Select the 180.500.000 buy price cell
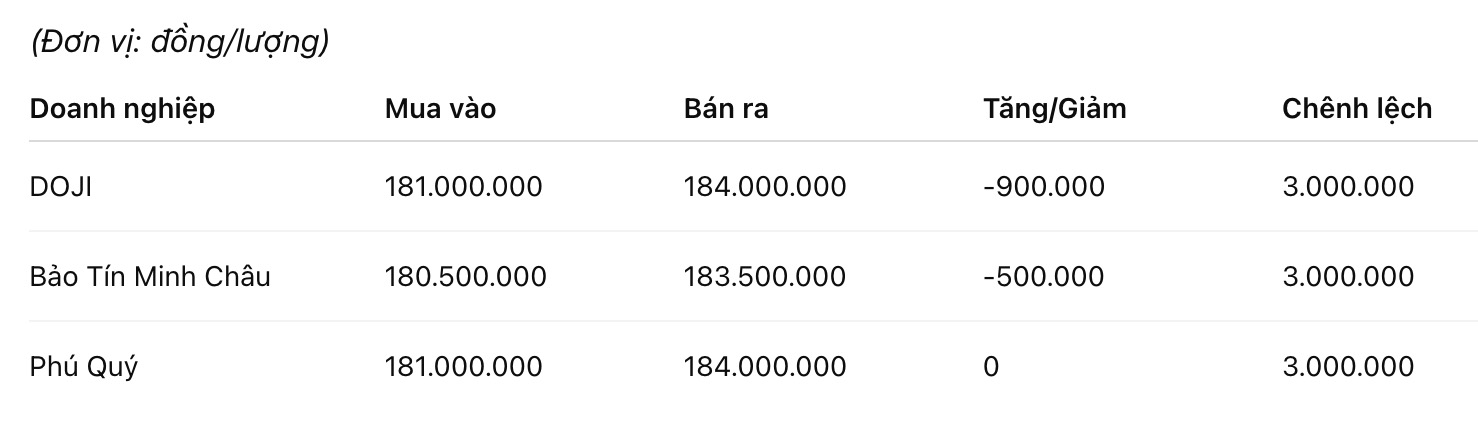 (465, 276)
